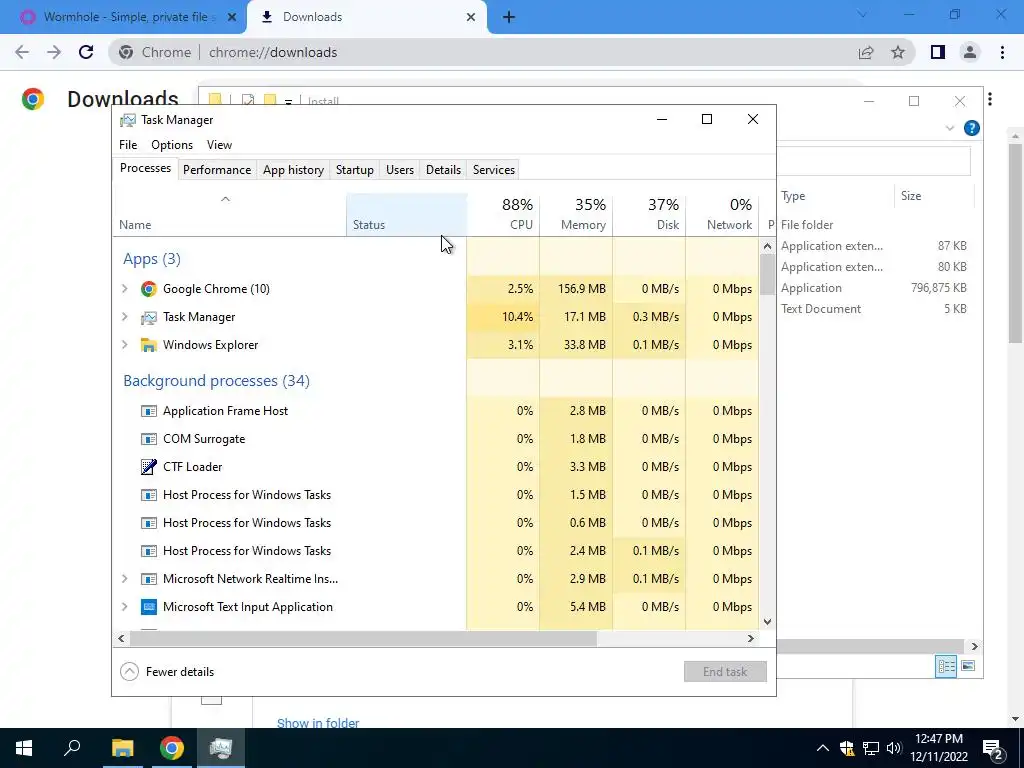Click the browser back arrow
1024x768 pixels.
22,52
